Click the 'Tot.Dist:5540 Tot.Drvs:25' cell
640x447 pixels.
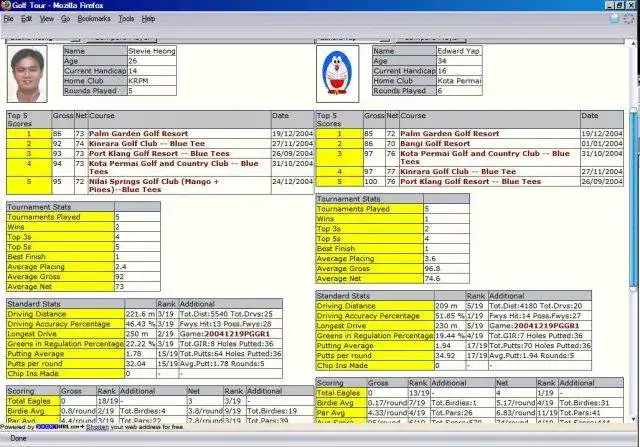coord(230,314)
